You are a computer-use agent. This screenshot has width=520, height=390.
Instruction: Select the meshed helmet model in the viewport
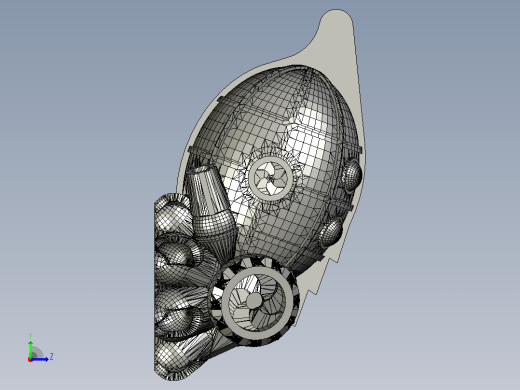click(260, 195)
